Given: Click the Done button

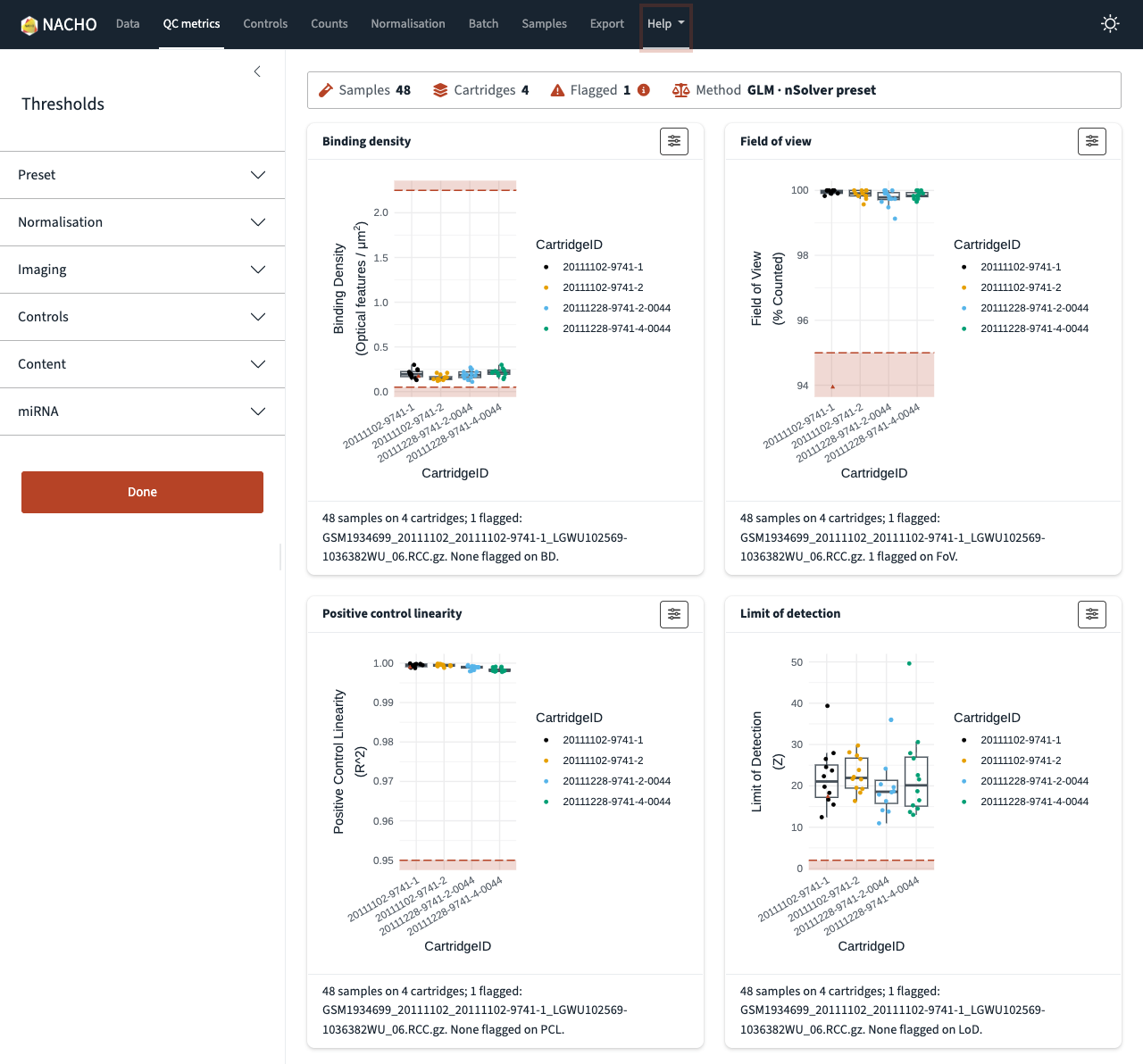Looking at the screenshot, I should tap(142, 492).
